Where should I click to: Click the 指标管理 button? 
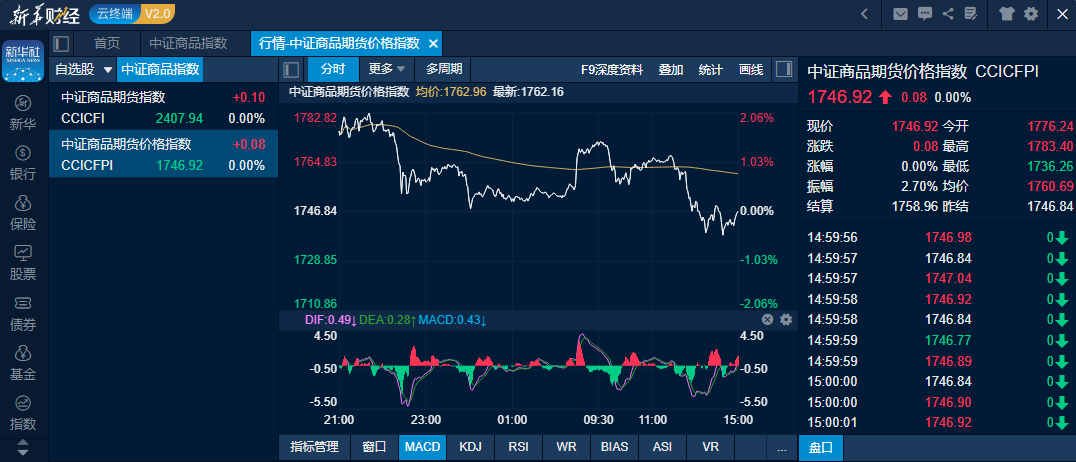click(314, 446)
